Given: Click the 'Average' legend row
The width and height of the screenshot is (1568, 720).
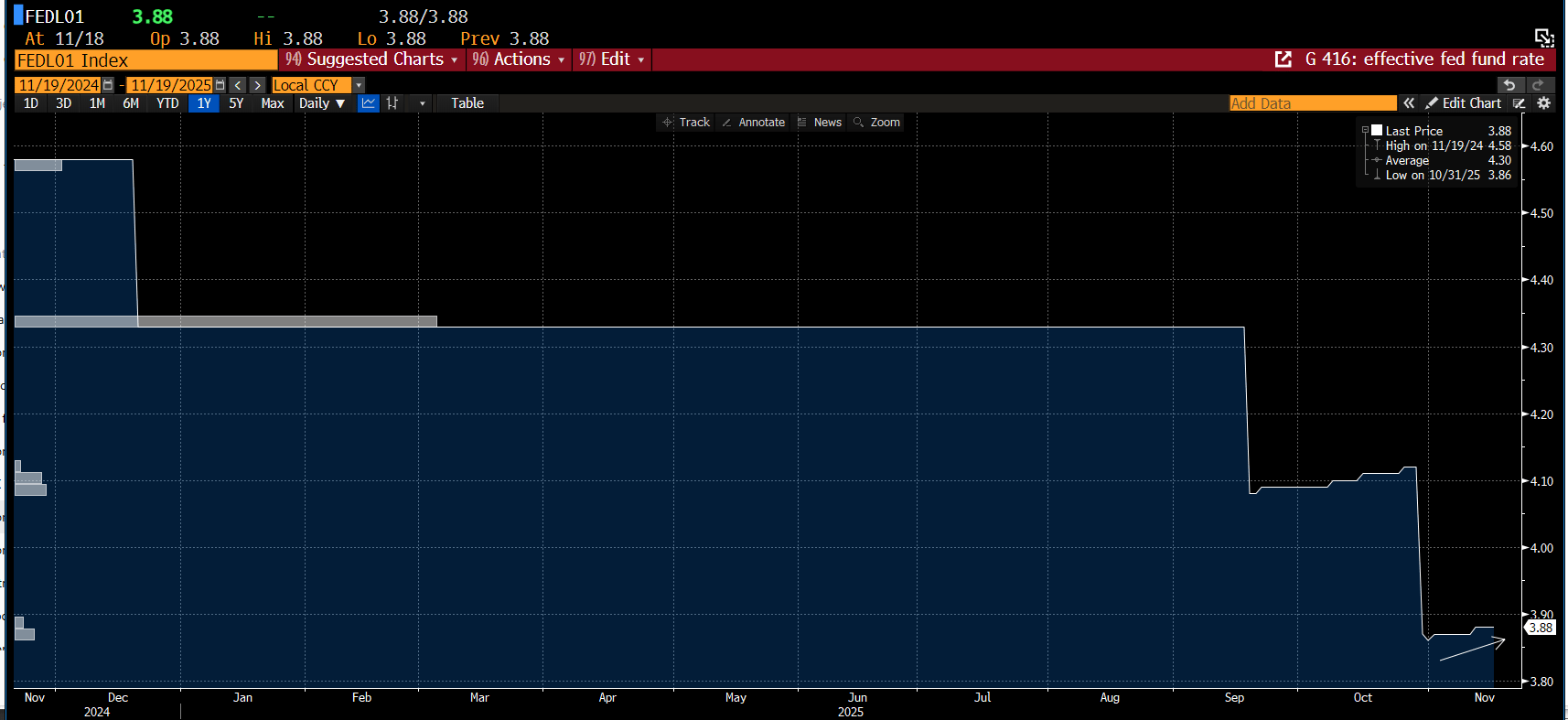Looking at the screenshot, I should (1443, 160).
